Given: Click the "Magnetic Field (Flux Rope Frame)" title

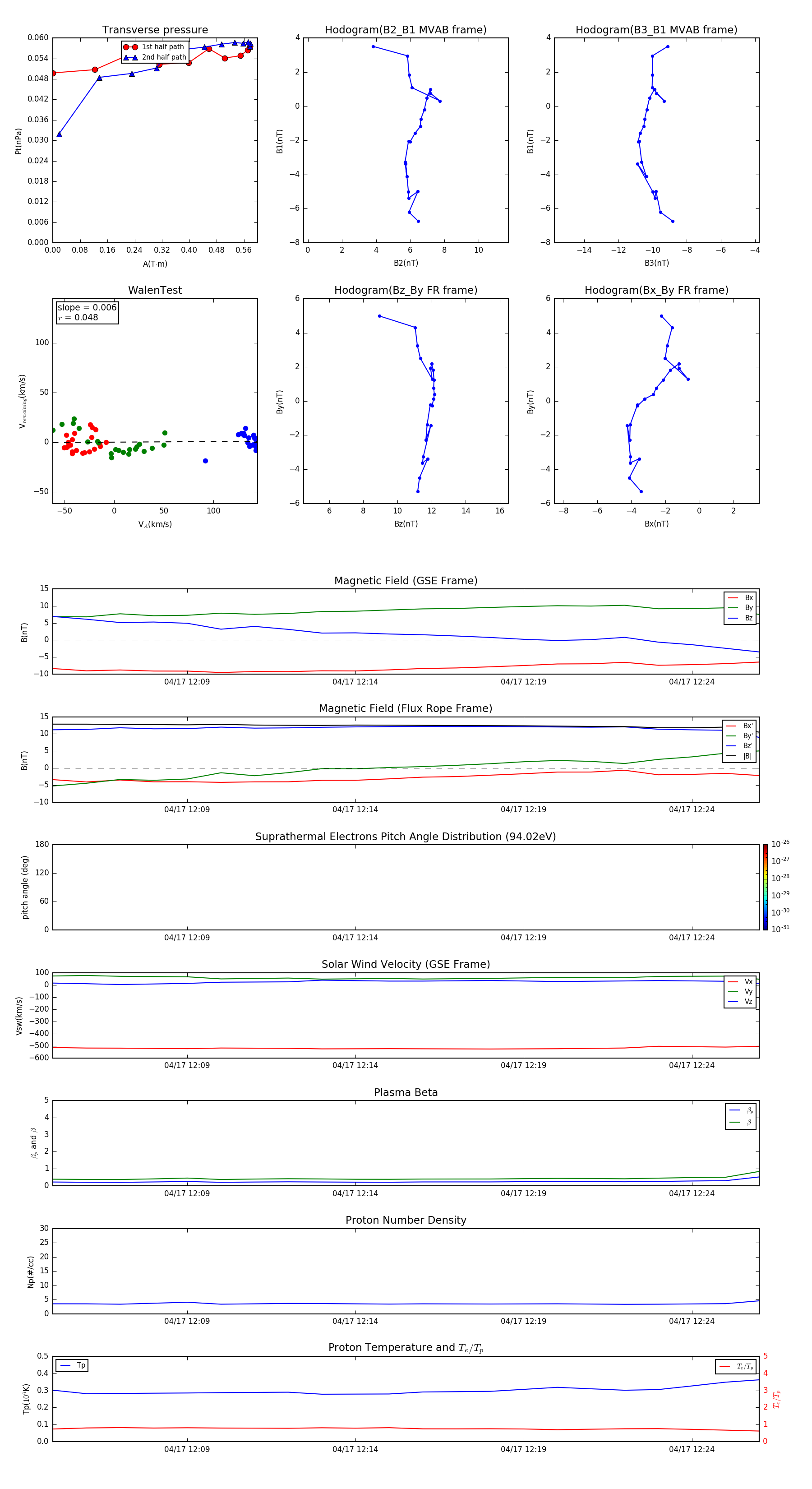Looking at the screenshot, I should 406,709.
